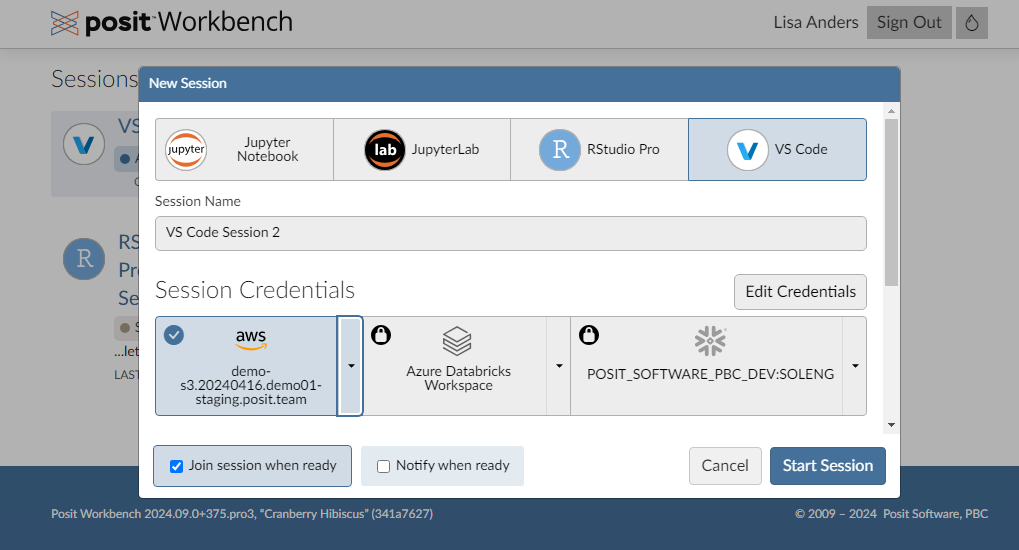1019x550 pixels.
Task: Click the VS Code session icon in background
Action: click(x=84, y=144)
